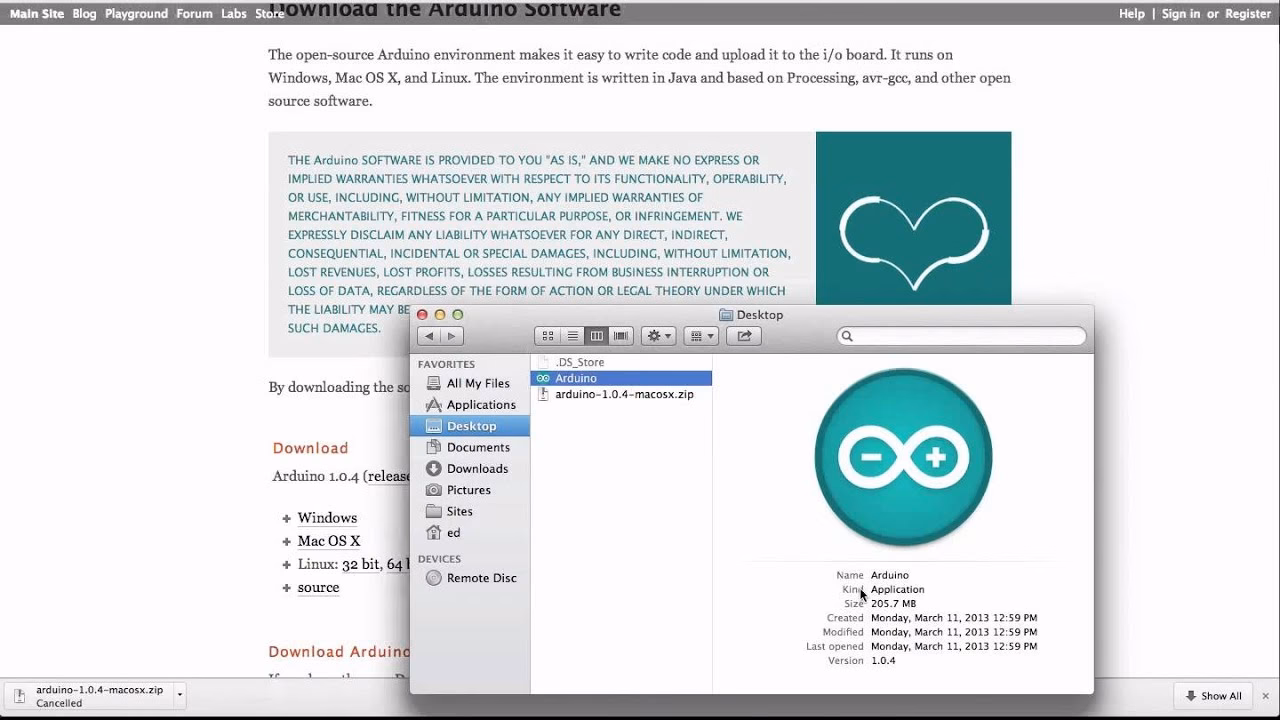This screenshot has height=720, width=1280.
Task: Open the Cover Flow view
Action: click(621, 336)
